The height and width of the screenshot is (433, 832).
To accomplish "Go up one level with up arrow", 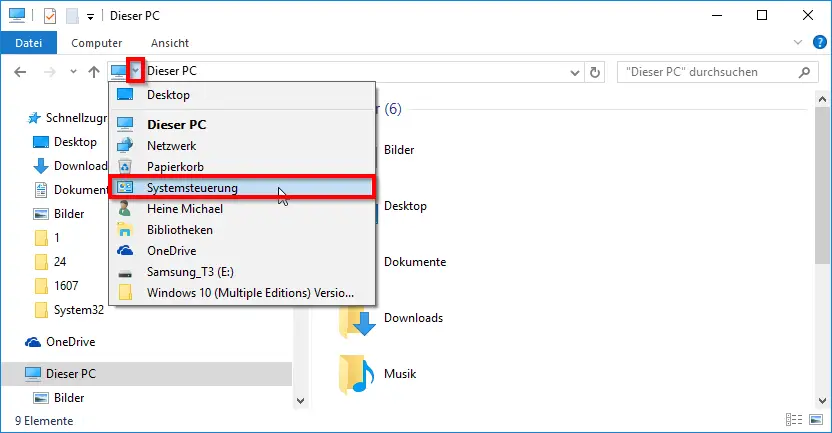I will click(x=94, y=72).
